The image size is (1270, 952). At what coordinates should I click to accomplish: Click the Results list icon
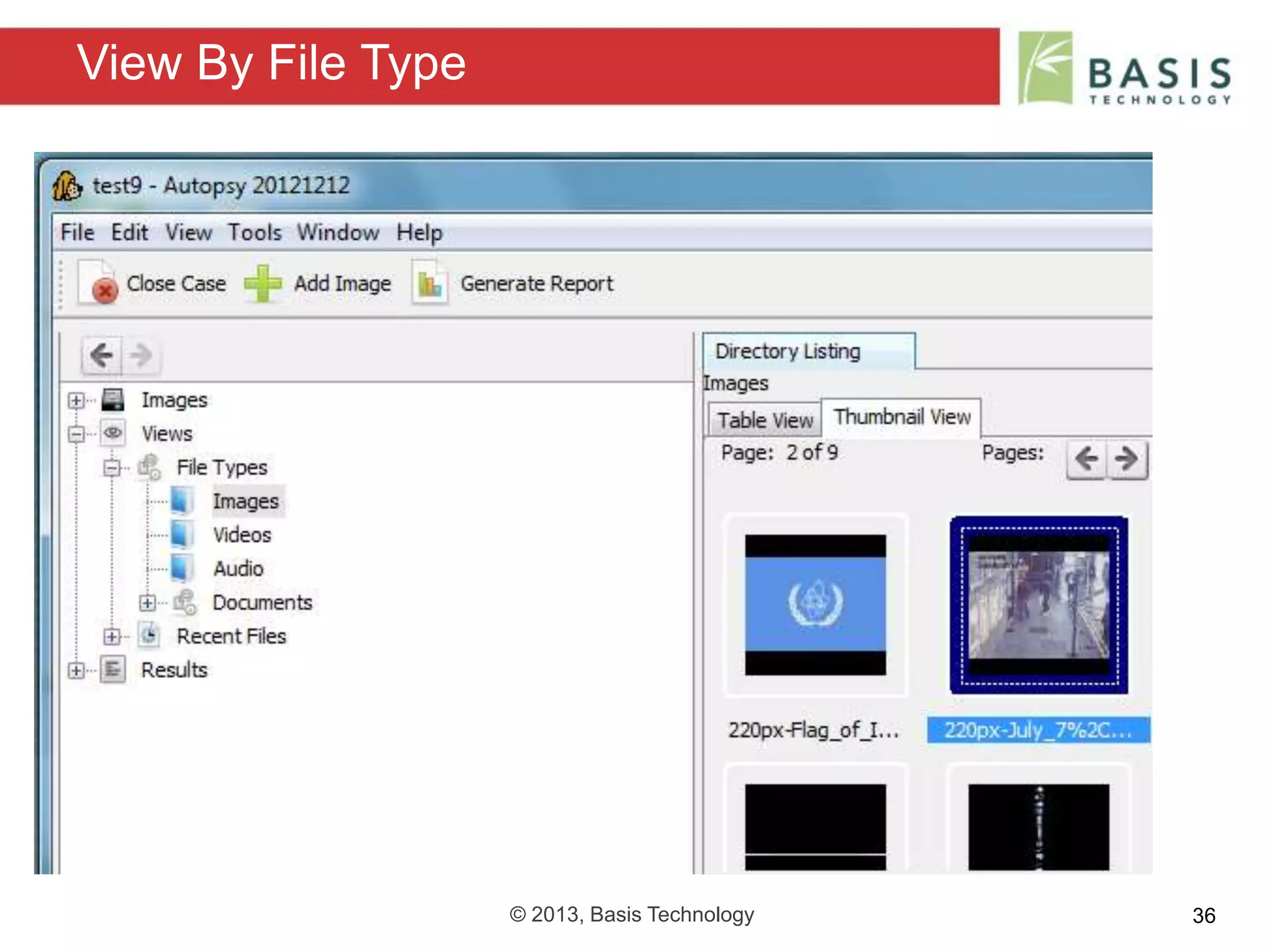click(113, 669)
